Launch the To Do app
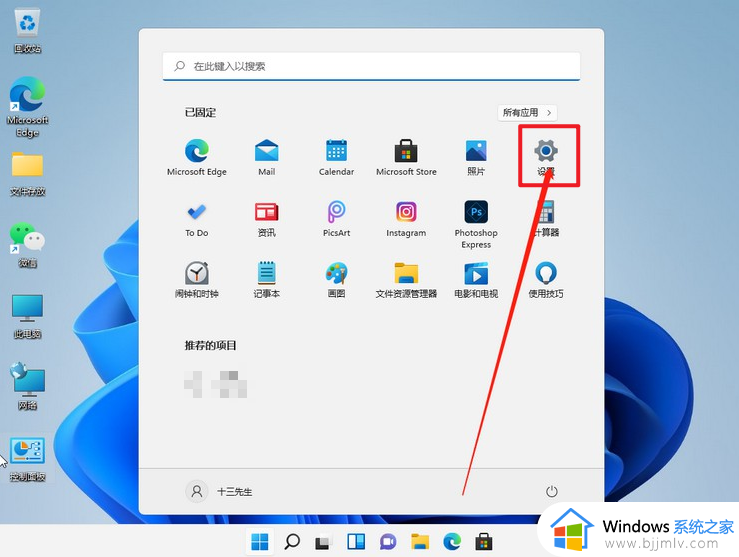The image size is (739, 557). (x=197, y=219)
